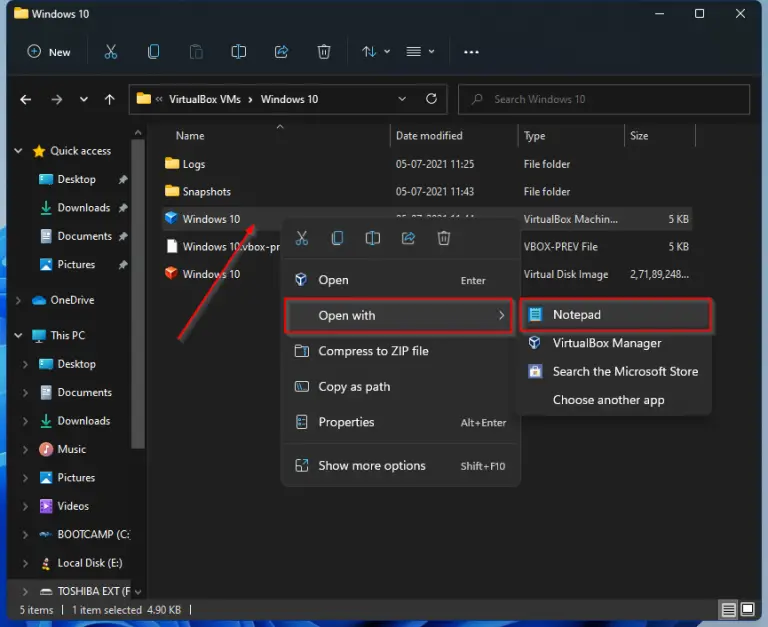The height and width of the screenshot is (627, 768).
Task: Click the Rename icon in the context menu
Action: 373,239
